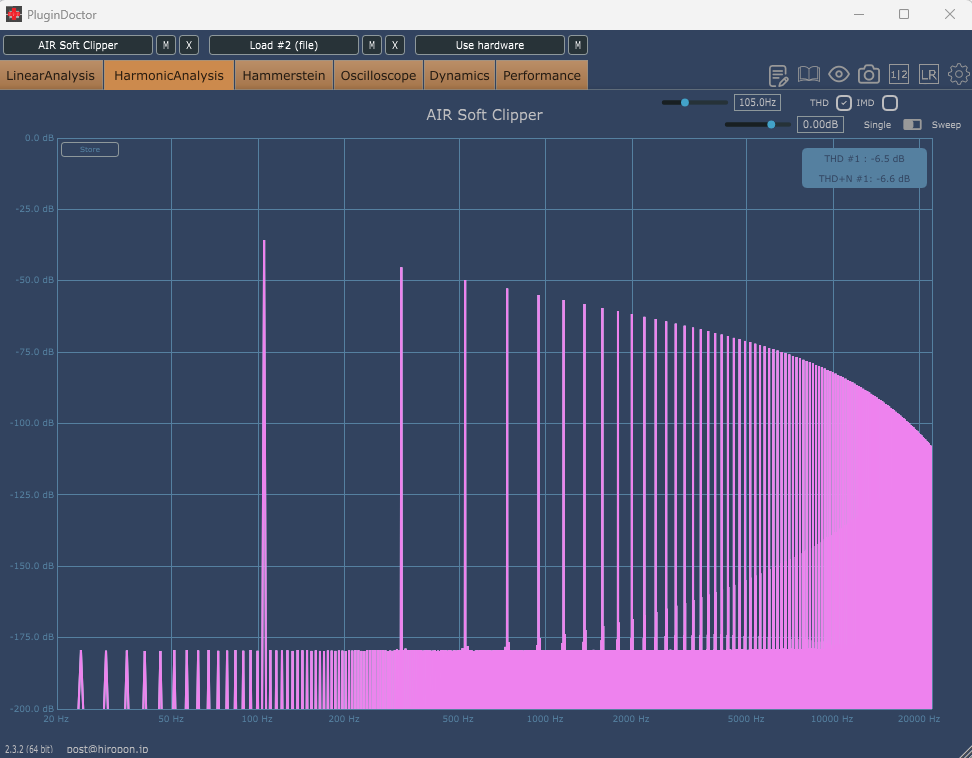The image size is (972, 758).
Task: Click the level dB slider handle
Action: (x=771, y=125)
